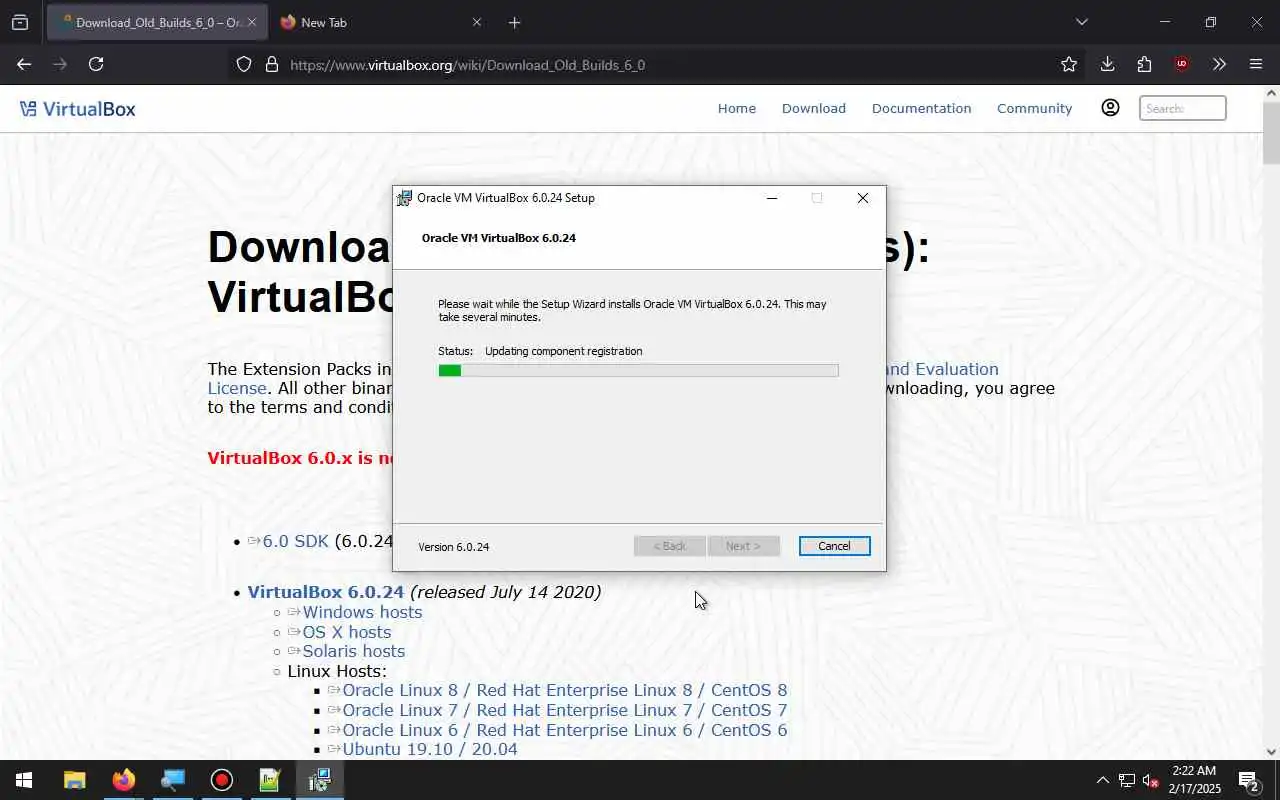Screen dimensions: 1280x800
Task: Open the Firefox extensions menu
Action: 1144,64
